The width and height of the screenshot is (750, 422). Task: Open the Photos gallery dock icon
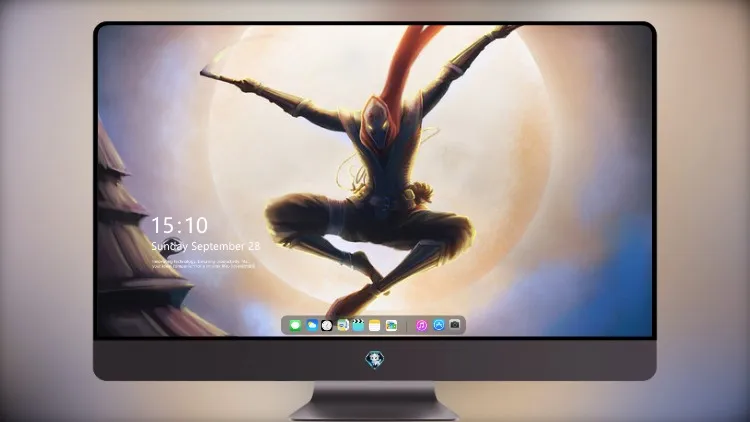tap(391, 325)
